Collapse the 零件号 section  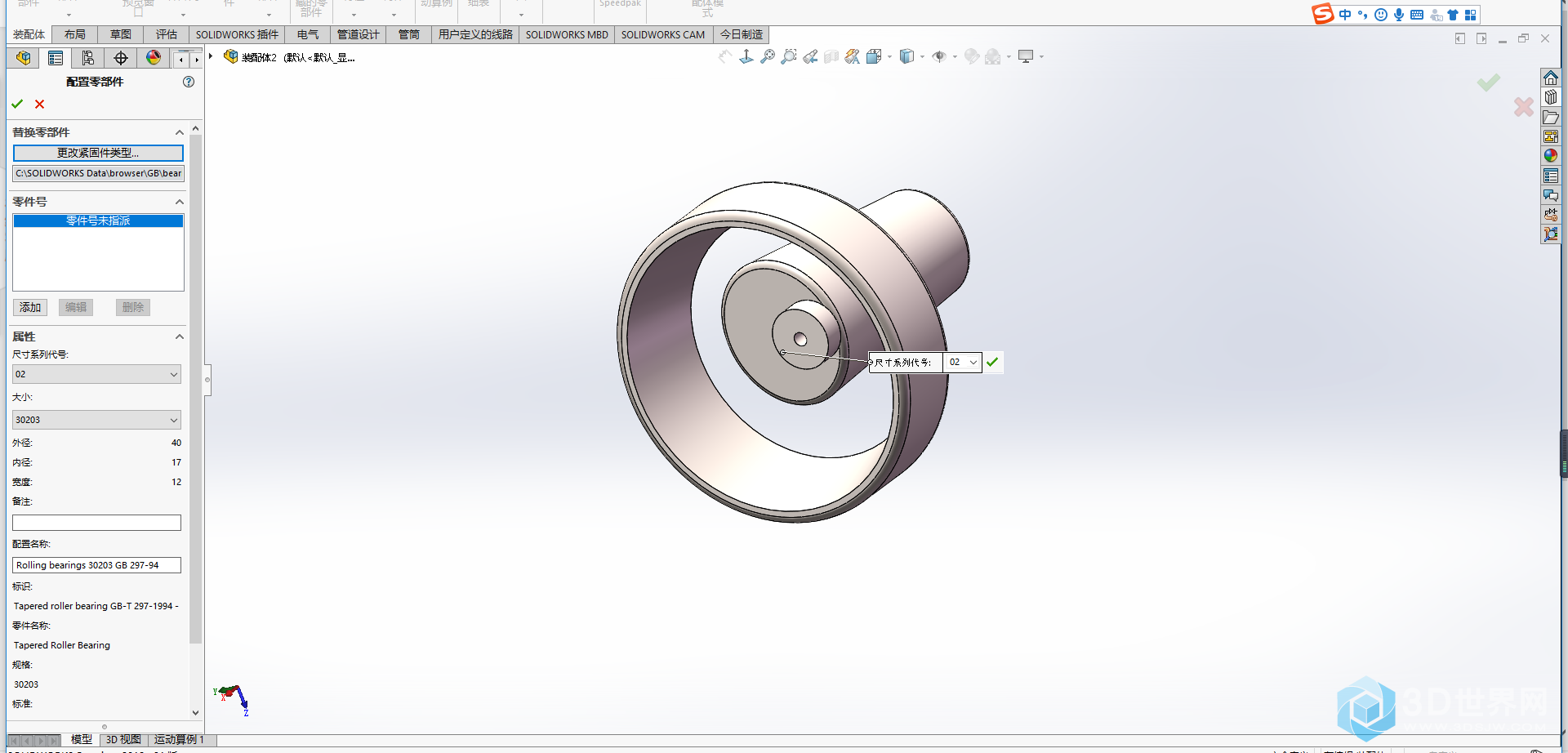point(180,202)
